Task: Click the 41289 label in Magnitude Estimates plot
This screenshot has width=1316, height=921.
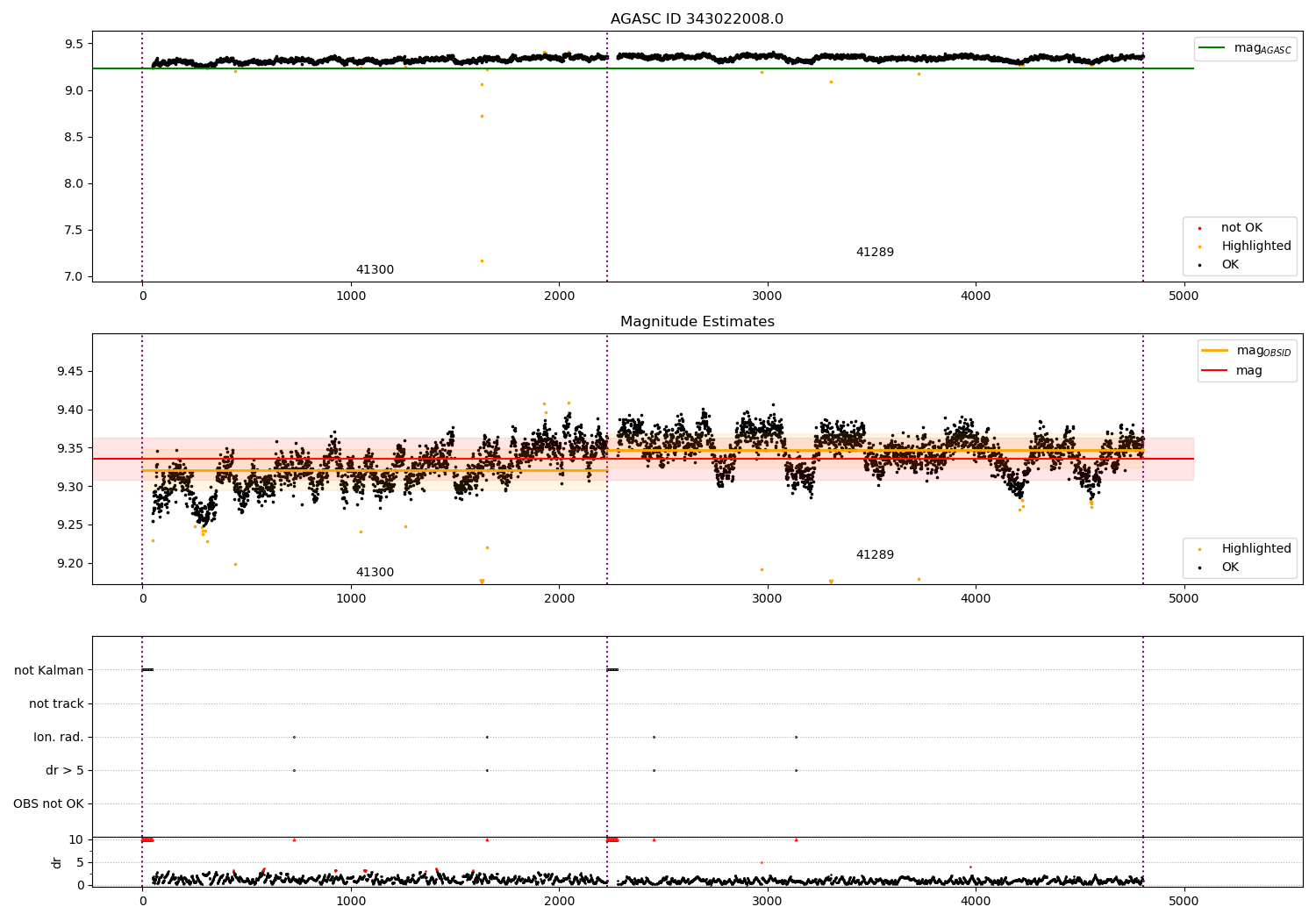Action: click(x=875, y=555)
